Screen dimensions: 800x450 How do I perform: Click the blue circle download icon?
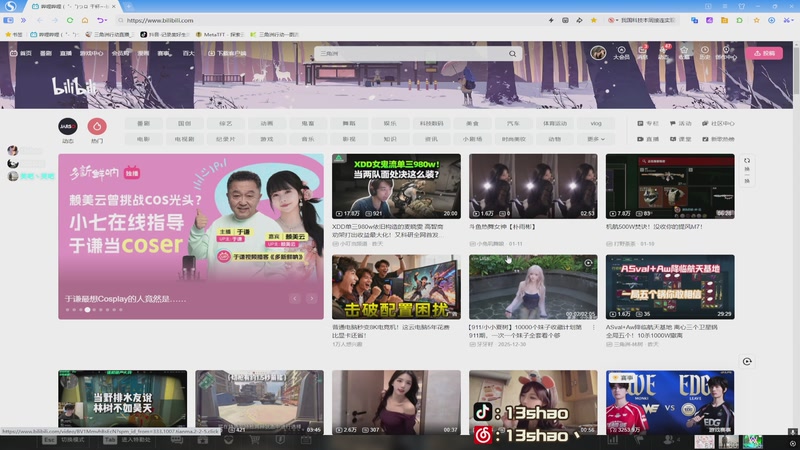pos(771,20)
